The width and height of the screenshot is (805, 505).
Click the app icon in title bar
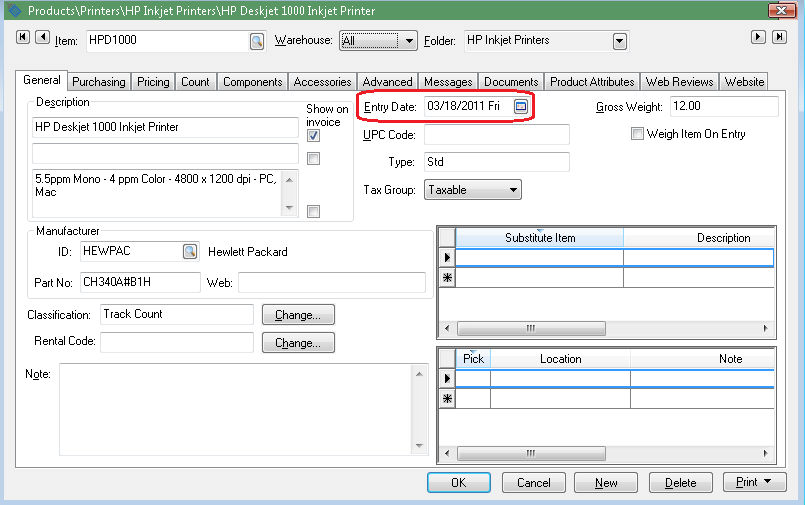(13, 11)
